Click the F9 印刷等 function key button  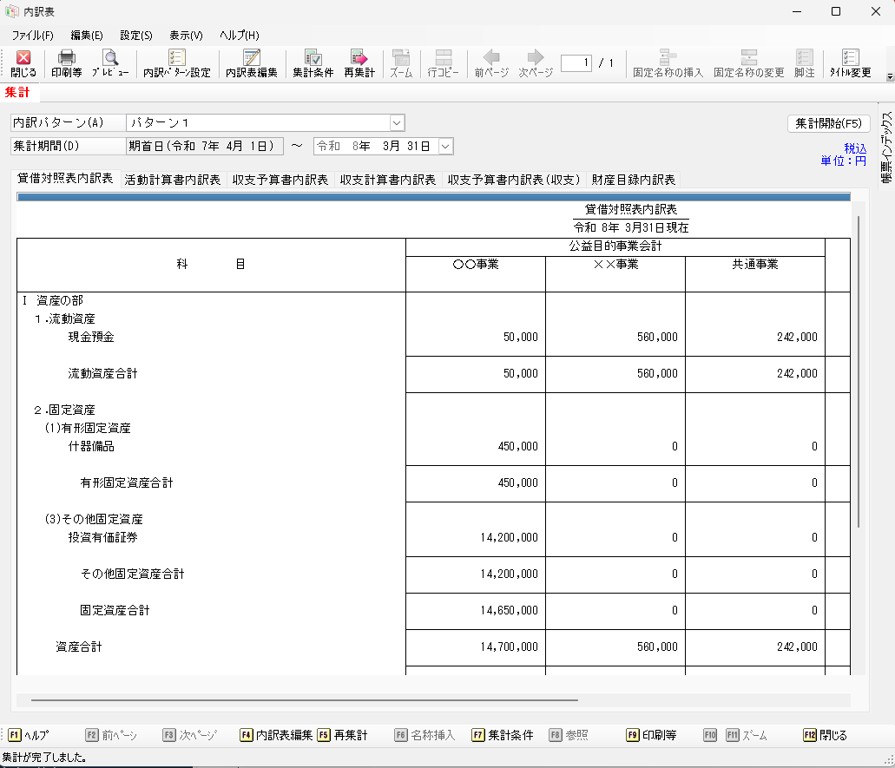652,735
